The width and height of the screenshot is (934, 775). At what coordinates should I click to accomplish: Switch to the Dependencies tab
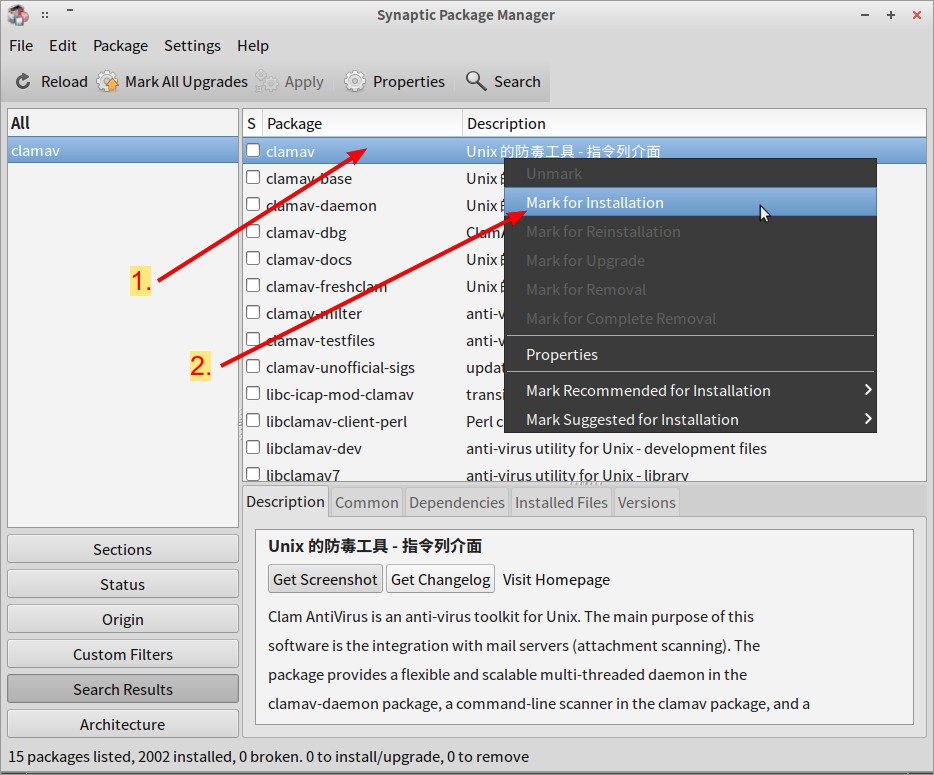pyautogui.click(x=456, y=503)
